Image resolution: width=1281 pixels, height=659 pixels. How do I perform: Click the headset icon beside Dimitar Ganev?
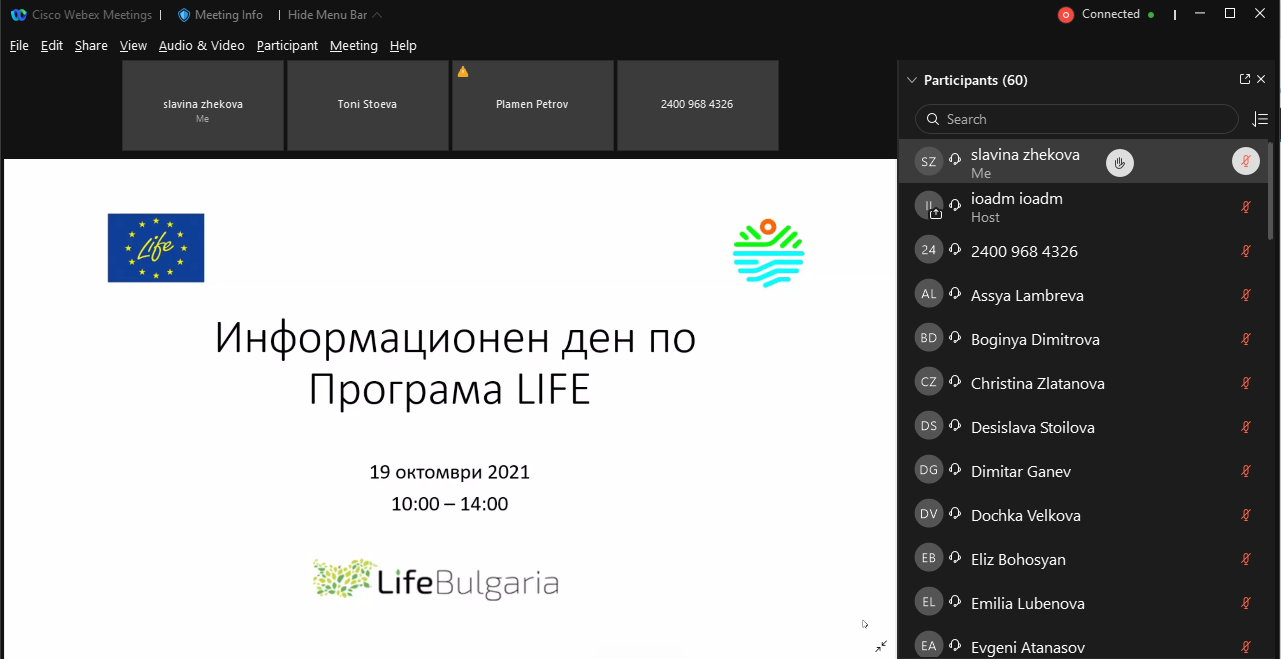pyautogui.click(x=956, y=471)
